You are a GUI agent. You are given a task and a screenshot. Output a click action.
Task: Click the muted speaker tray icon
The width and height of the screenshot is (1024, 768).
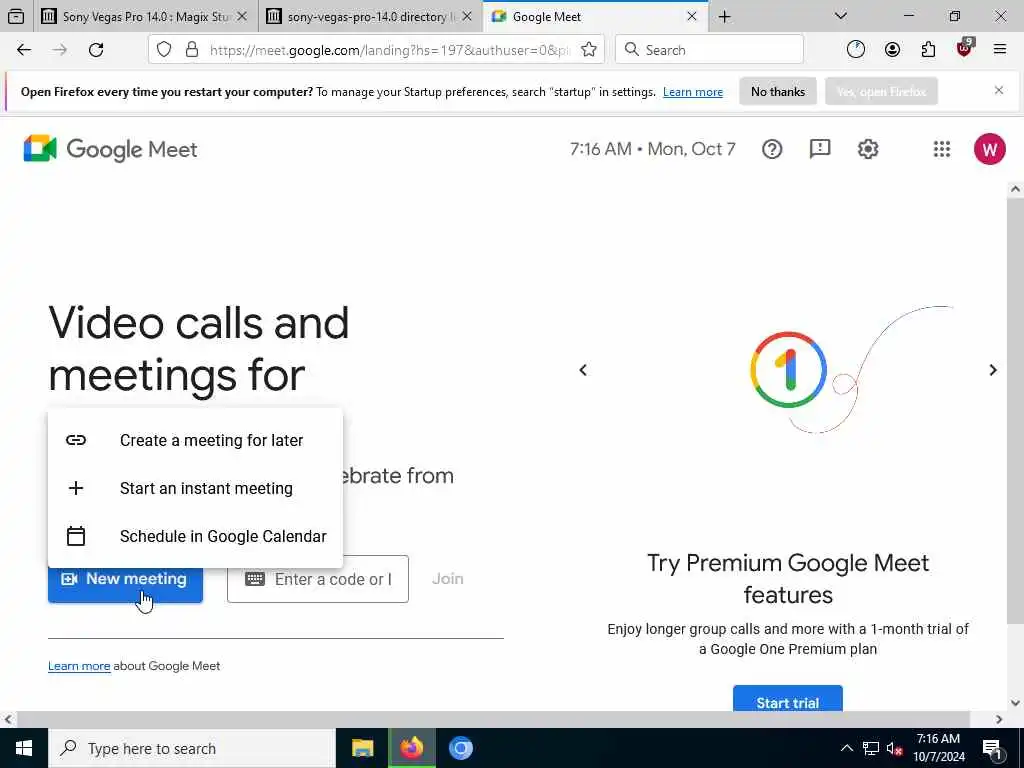tap(894, 748)
